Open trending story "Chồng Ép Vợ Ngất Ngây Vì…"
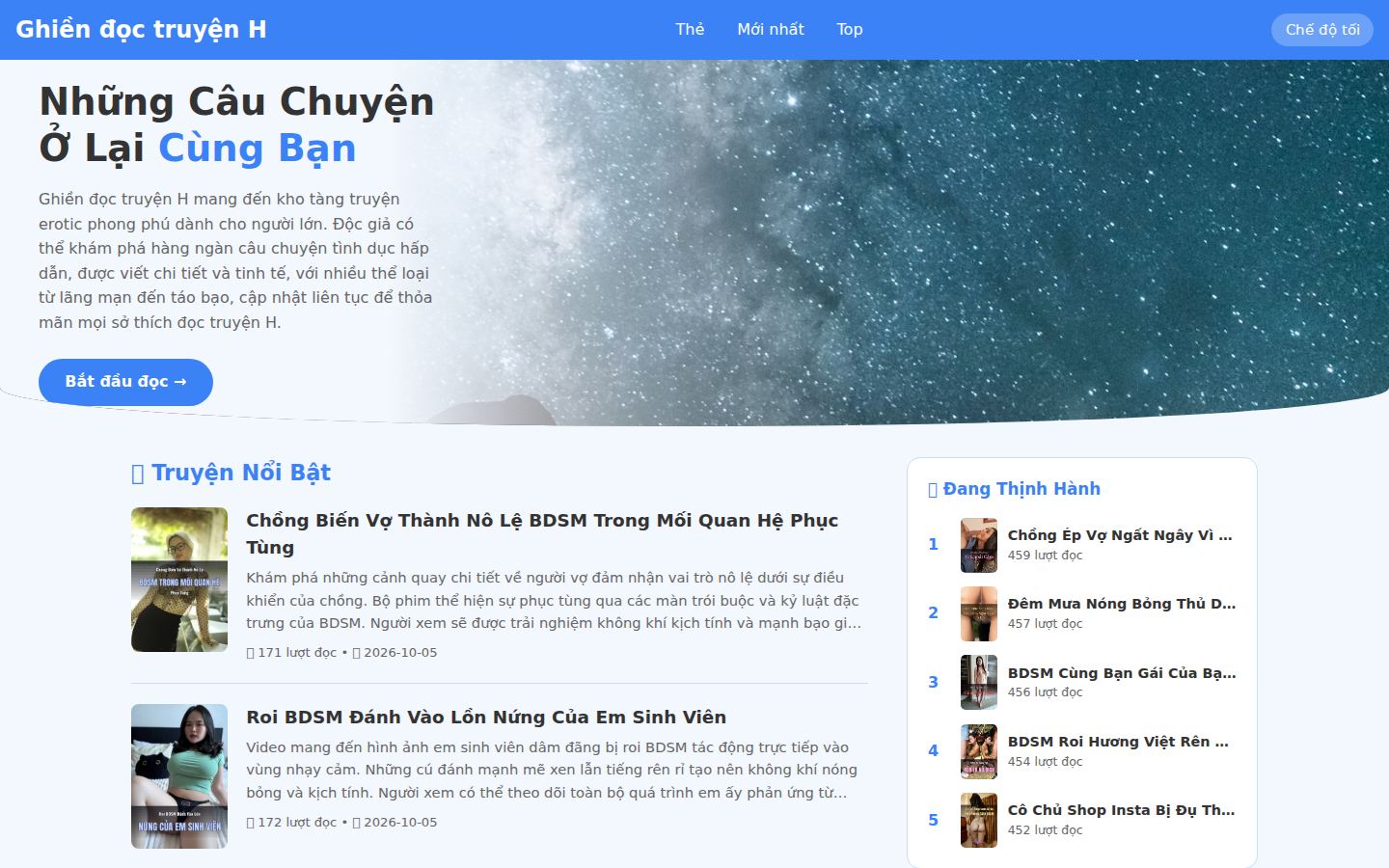Image resolution: width=1389 pixels, height=868 pixels. (x=1120, y=535)
